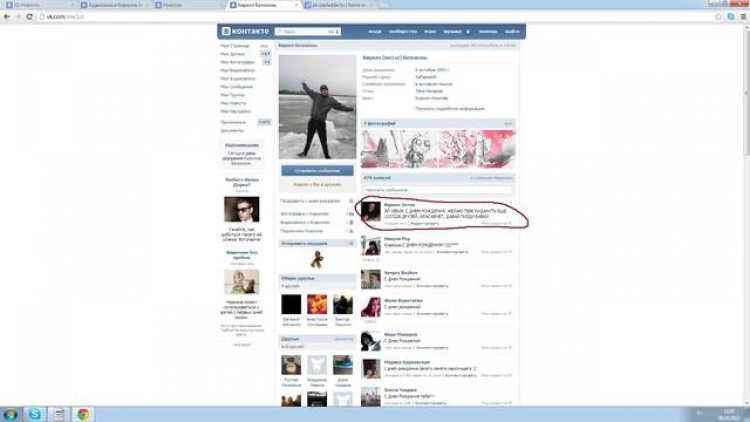Viewport: 750px width, 422px height.
Task: Reload the page with the refresh icon
Action: tap(28, 17)
